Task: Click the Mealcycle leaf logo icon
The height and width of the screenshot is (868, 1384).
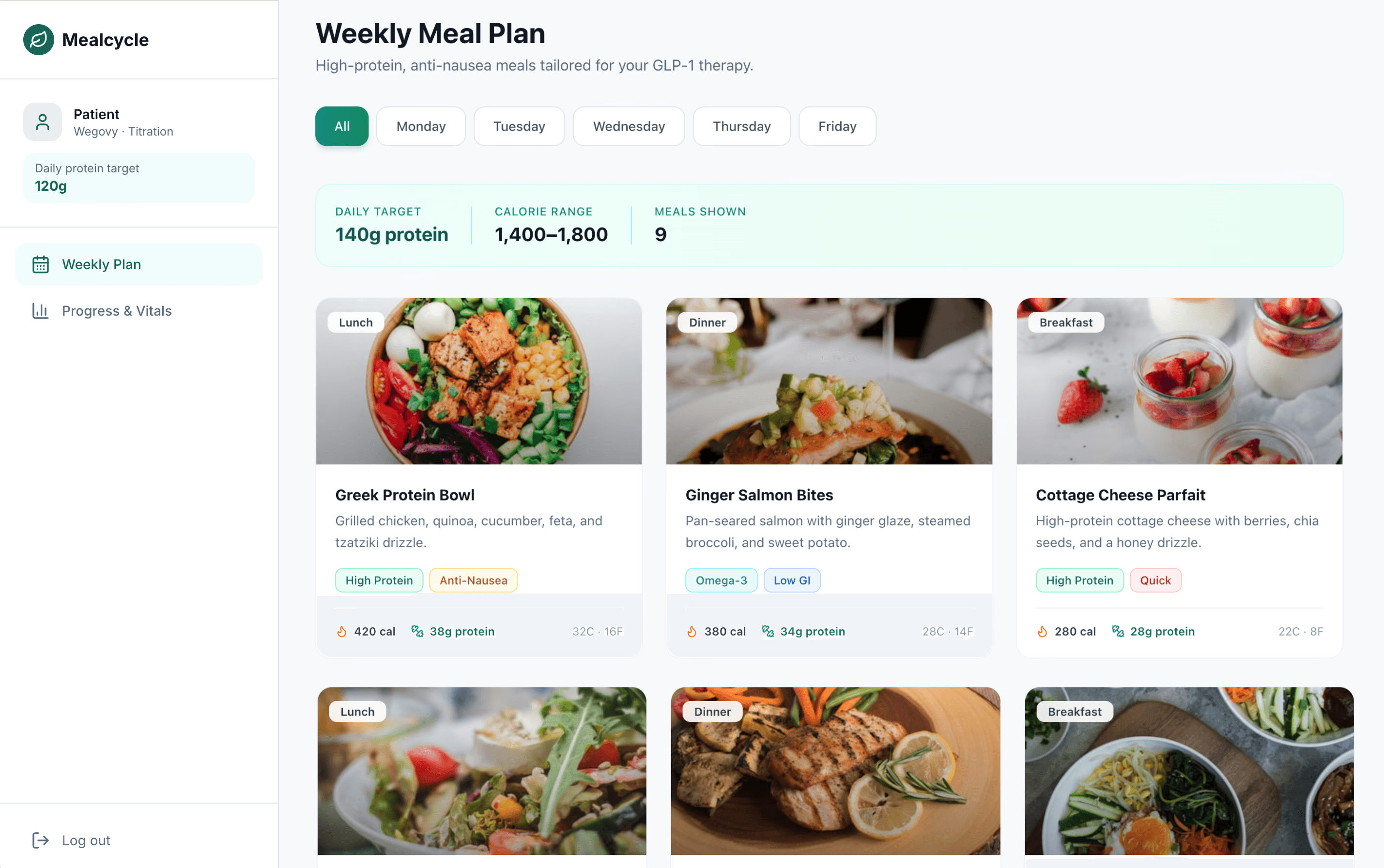Action: click(38, 40)
